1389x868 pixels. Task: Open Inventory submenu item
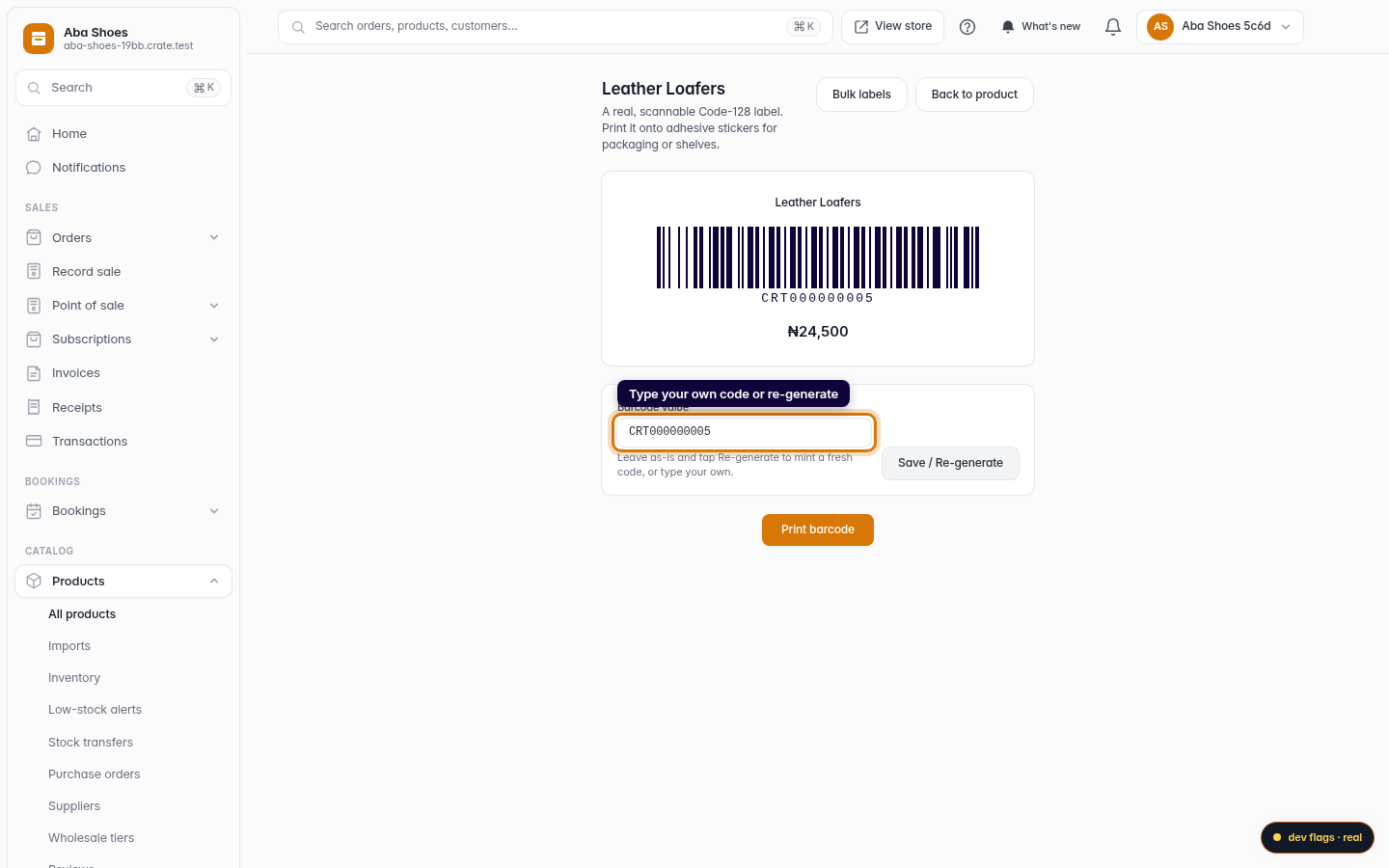[74, 678]
